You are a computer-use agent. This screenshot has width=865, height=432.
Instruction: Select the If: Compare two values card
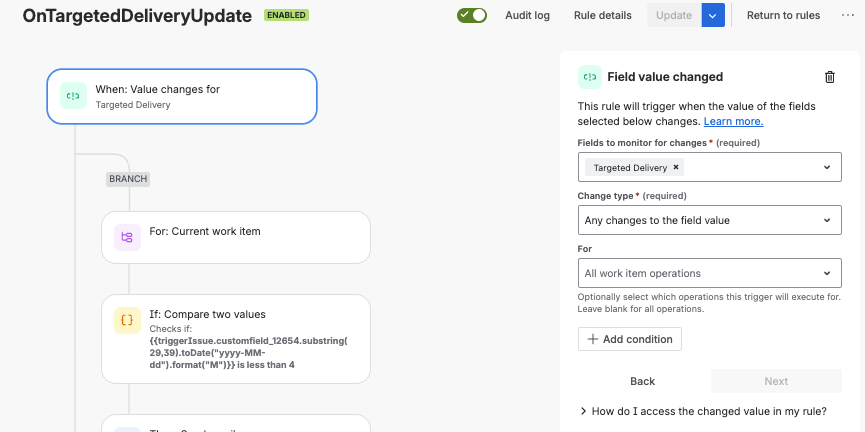[x=236, y=339]
